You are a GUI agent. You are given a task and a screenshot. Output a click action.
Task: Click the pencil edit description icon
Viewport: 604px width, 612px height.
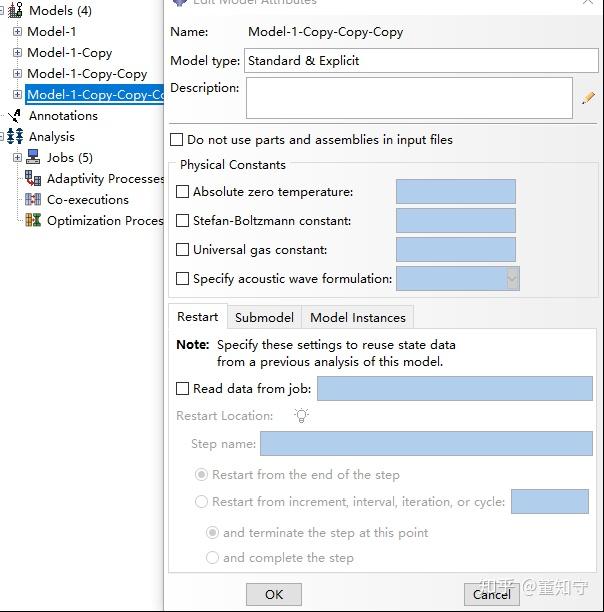coord(588,98)
